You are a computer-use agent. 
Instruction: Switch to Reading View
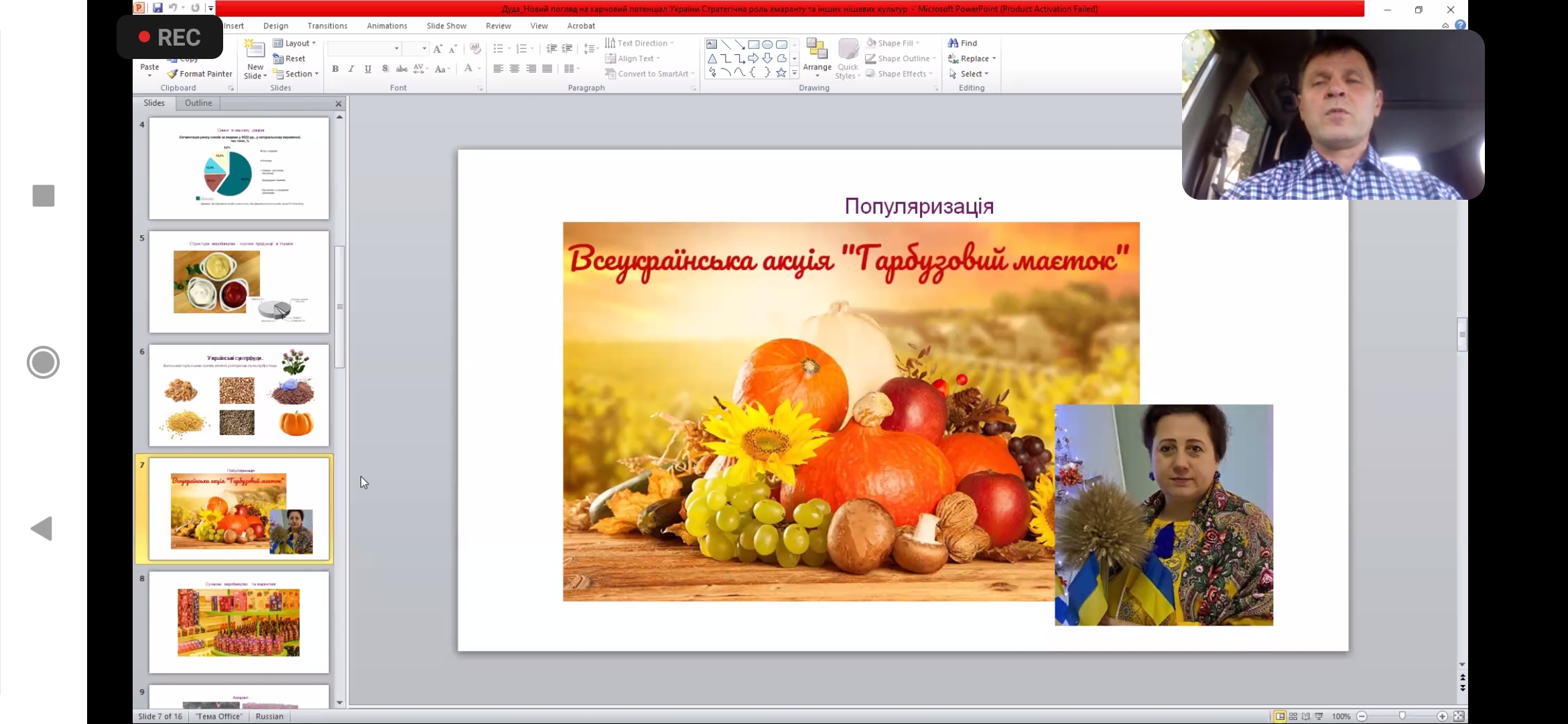1306,716
